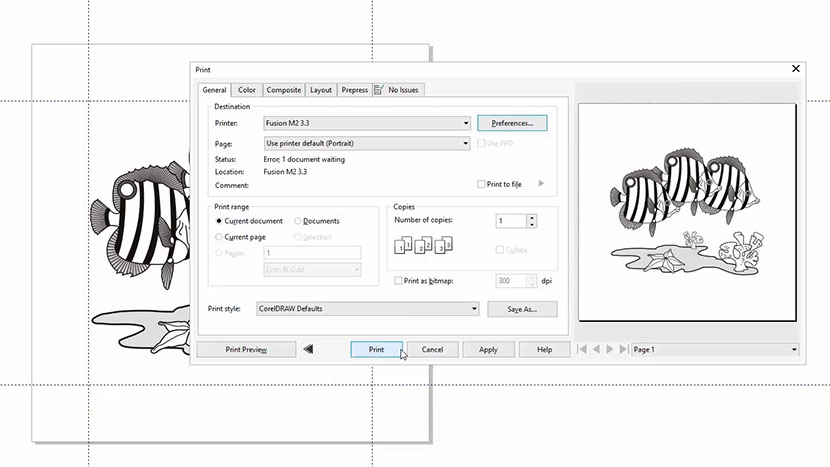Switch to the Prepress tab
This screenshot has height=467, width=830.
(x=354, y=90)
